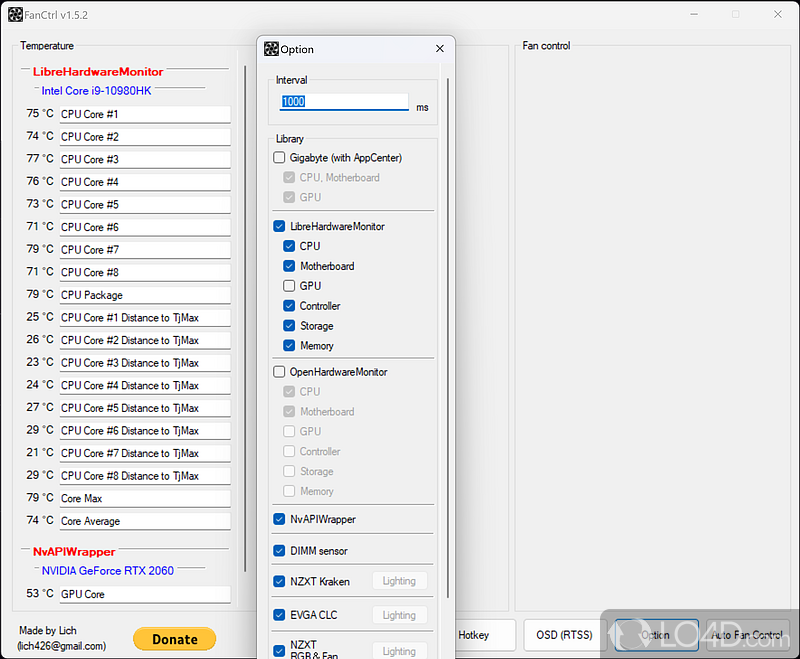Uncheck the NvAPIWrapper checkbox
800x659 pixels.
(279, 519)
